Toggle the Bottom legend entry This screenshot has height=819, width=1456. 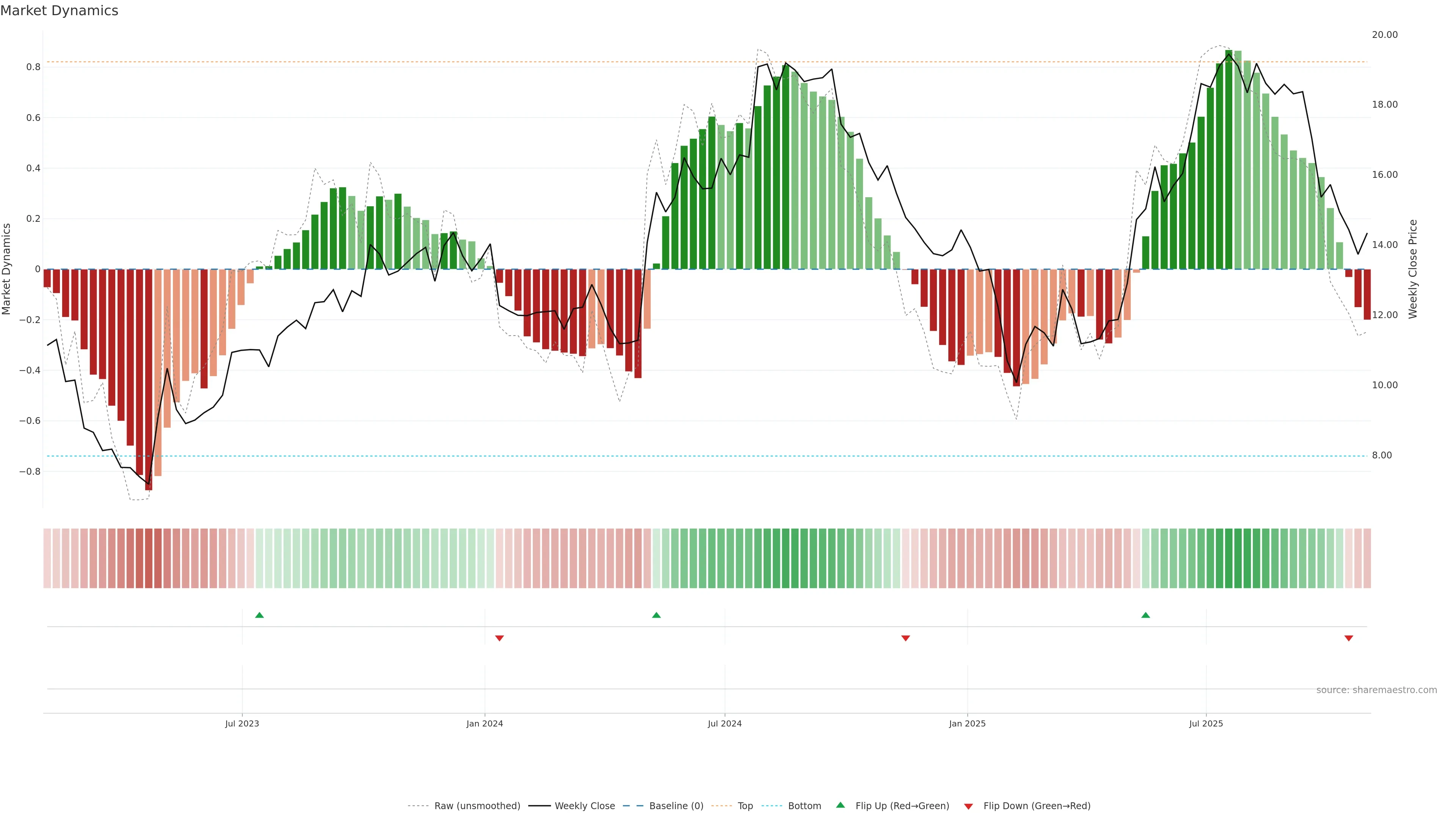click(x=804, y=806)
